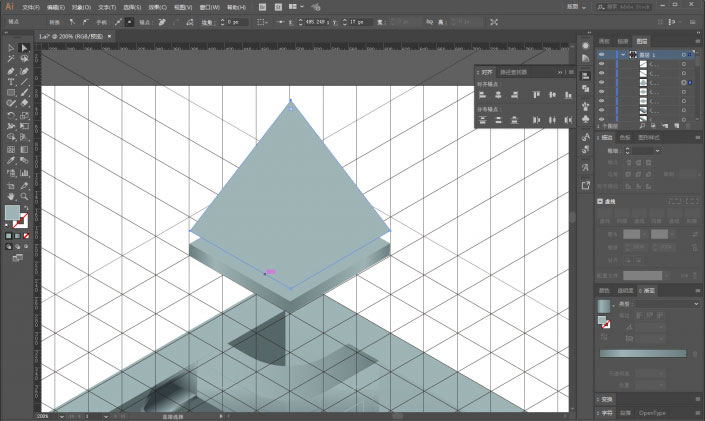Screen dimensions: 705x421
Task: Open the Asset Export panel icon
Action: point(585,185)
